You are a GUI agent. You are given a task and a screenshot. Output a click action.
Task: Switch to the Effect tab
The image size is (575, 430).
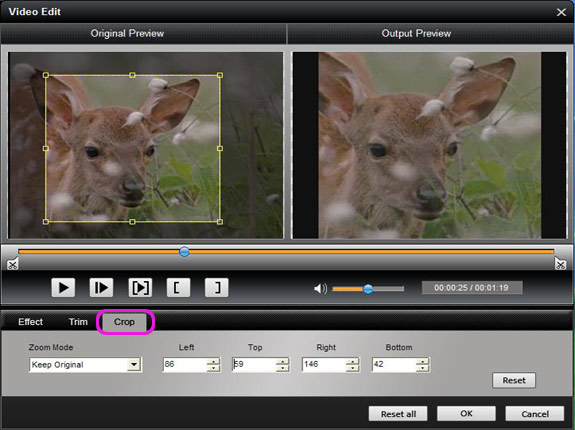(30, 322)
